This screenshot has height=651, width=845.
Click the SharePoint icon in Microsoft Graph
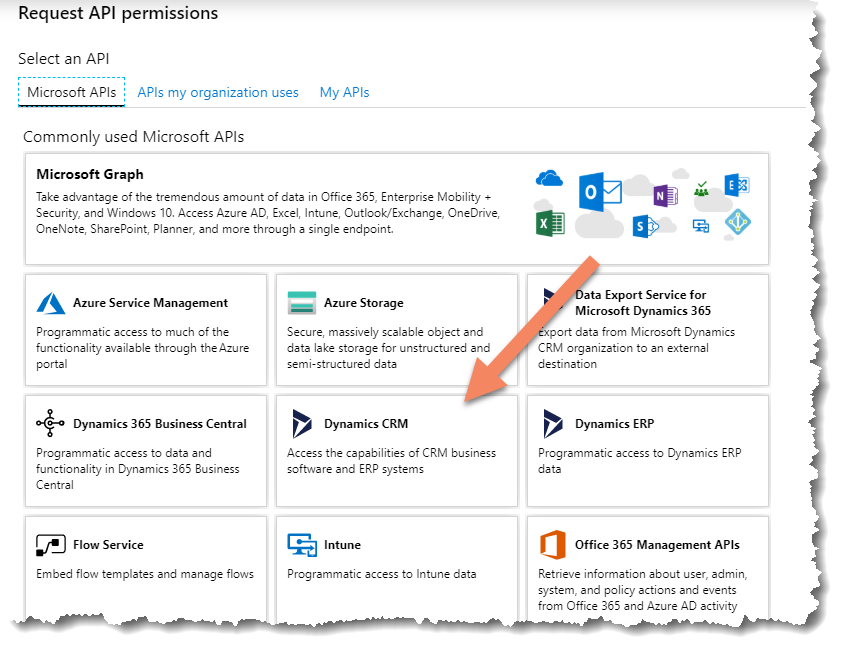[x=641, y=226]
